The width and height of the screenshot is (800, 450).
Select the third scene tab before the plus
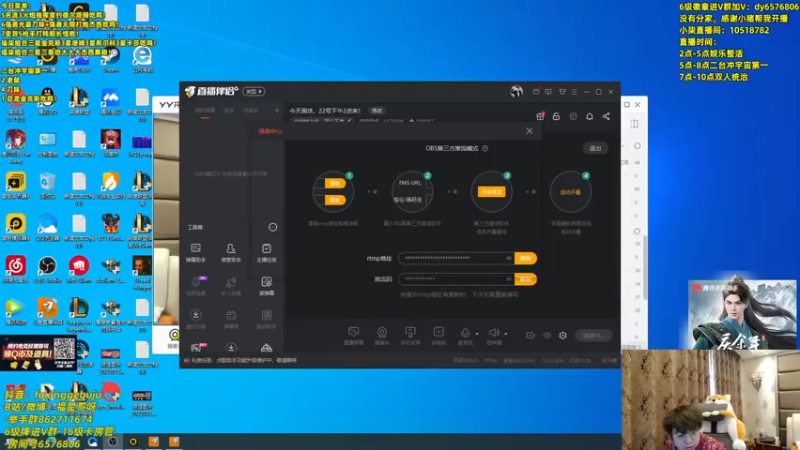[x=251, y=111]
